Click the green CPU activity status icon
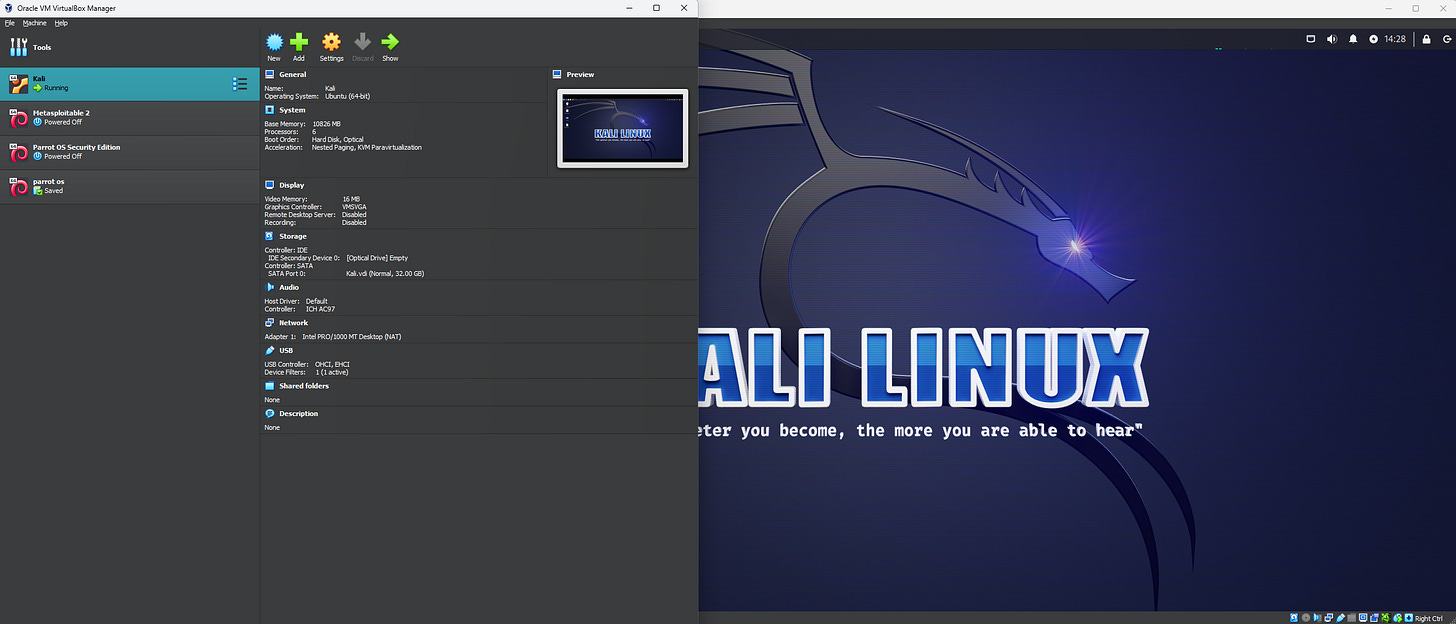The height and width of the screenshot is (624, 1456). pyautogui.click(x=1386, y=617)
